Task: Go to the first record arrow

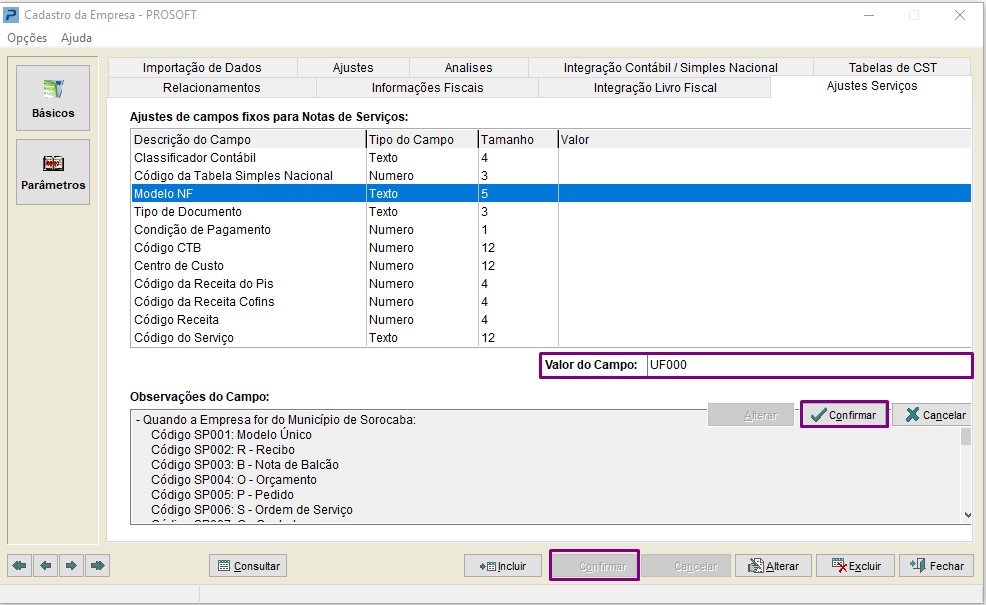Action: (x=20, y=566)
